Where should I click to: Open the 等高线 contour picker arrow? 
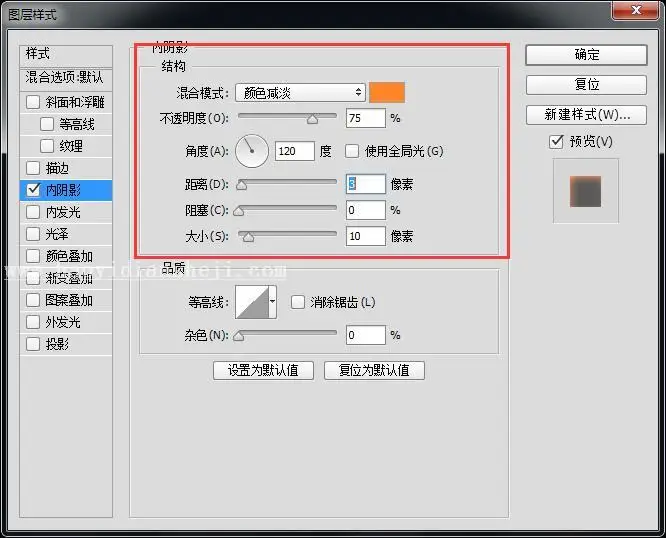(x=273, y=302)
